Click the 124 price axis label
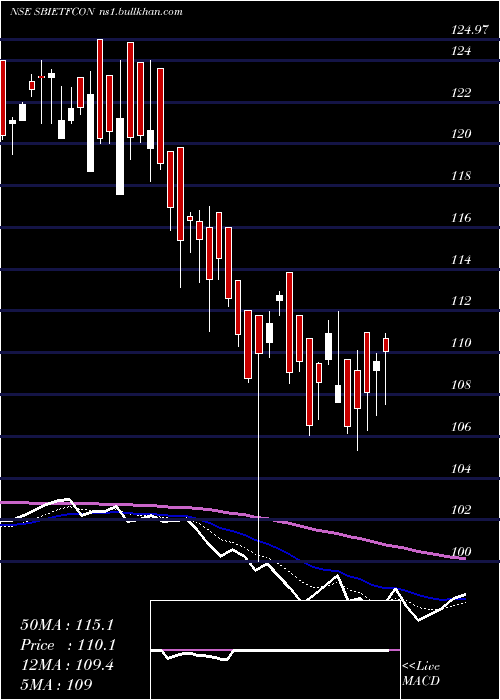 click(461, 51)
